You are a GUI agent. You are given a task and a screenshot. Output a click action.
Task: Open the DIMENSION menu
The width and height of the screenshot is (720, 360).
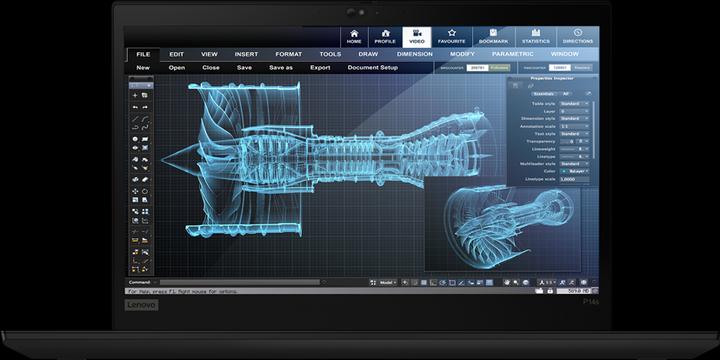(x=415, y=54)
